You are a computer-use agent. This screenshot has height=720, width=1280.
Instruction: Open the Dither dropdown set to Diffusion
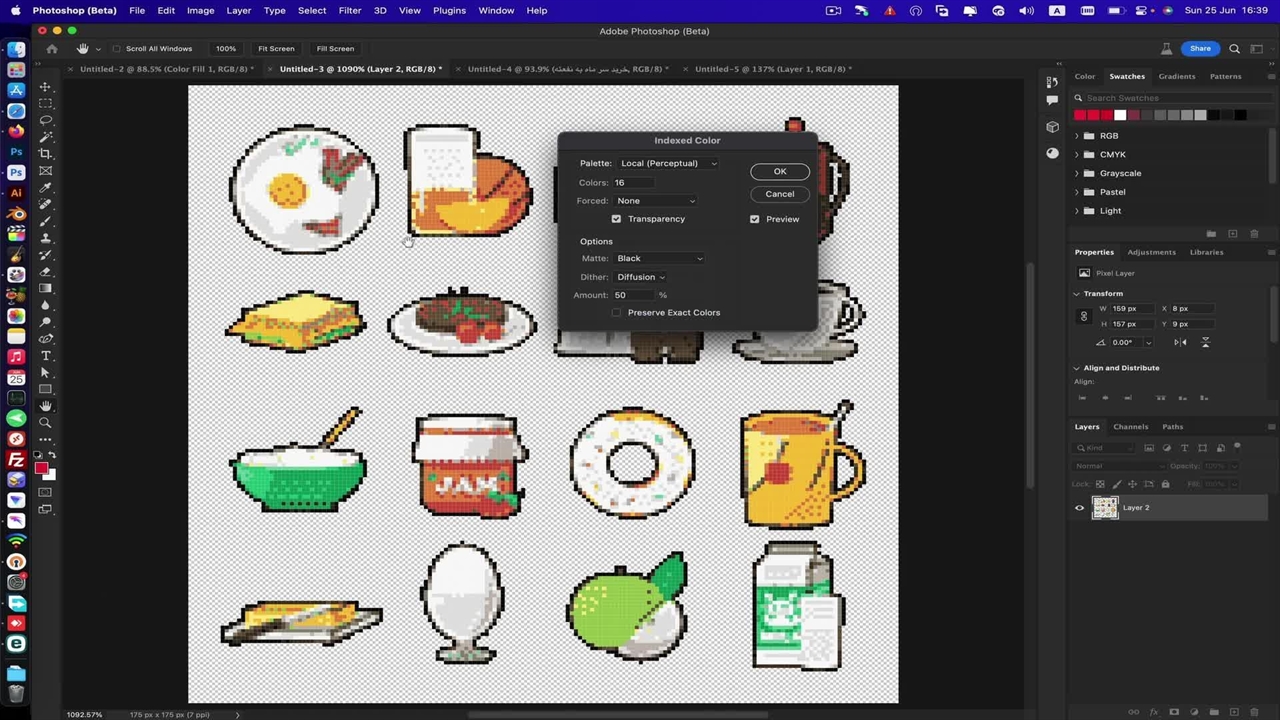641,277
